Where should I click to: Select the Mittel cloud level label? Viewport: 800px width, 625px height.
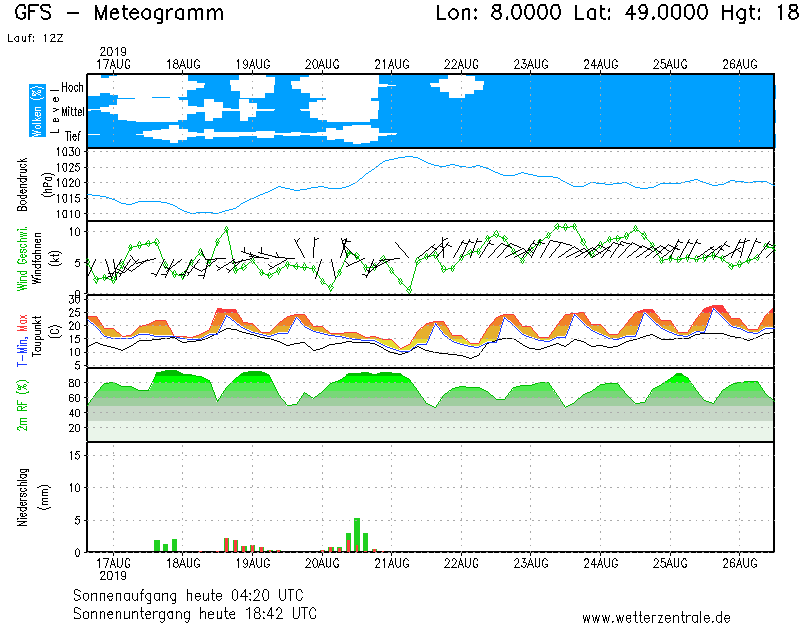71,112
